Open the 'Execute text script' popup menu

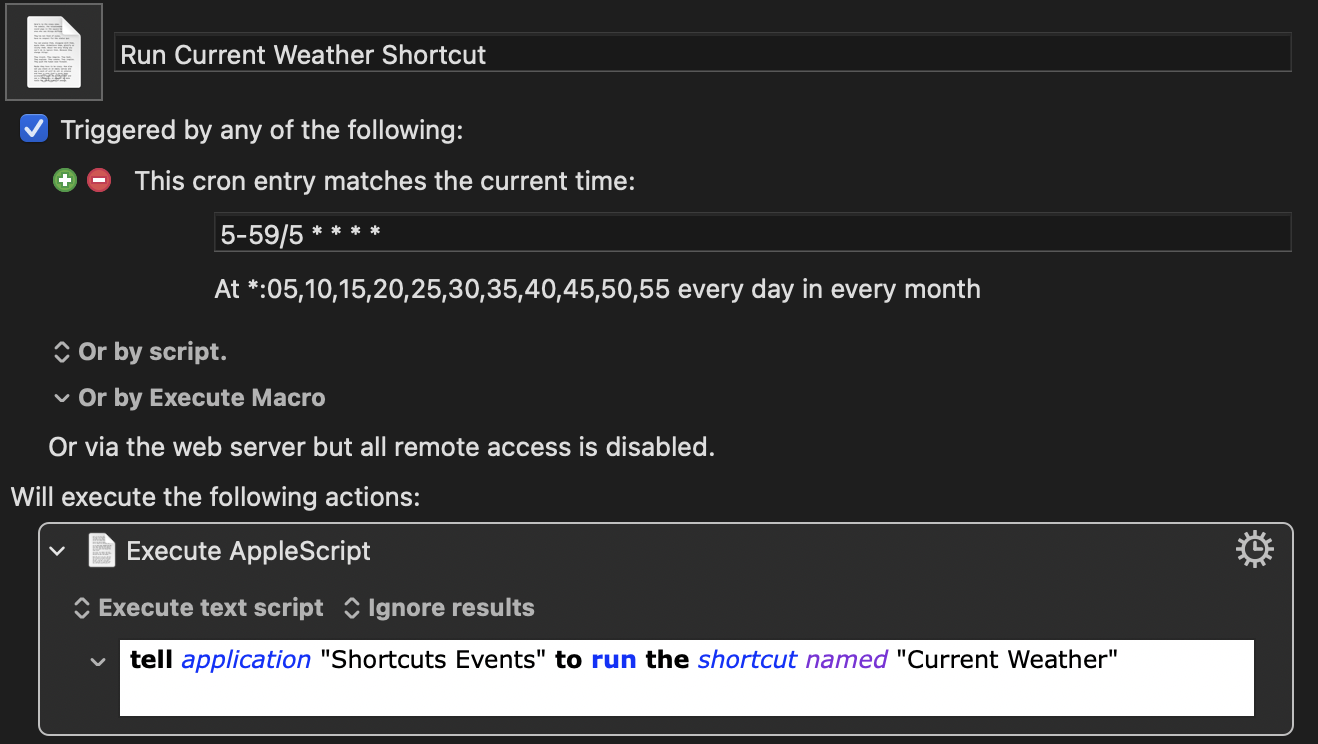click(199, 608)
